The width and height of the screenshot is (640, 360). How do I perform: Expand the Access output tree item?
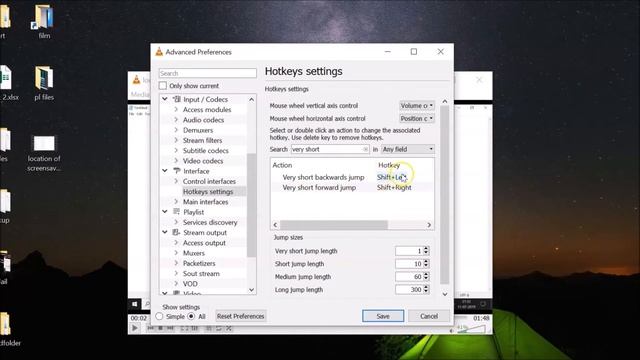(176, 242)
